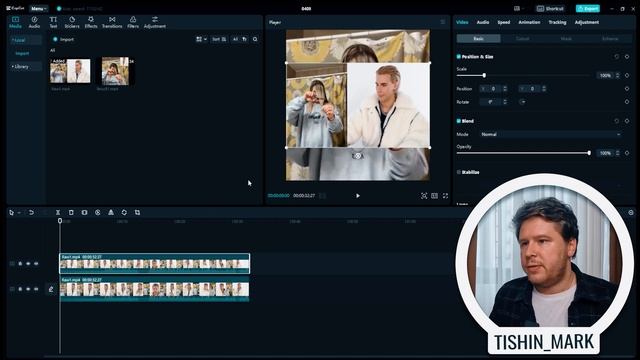Open the Blend Mode Normal dropdown
Image resolution: width=640 pixels, height=360 pixels.
(550, 134)
